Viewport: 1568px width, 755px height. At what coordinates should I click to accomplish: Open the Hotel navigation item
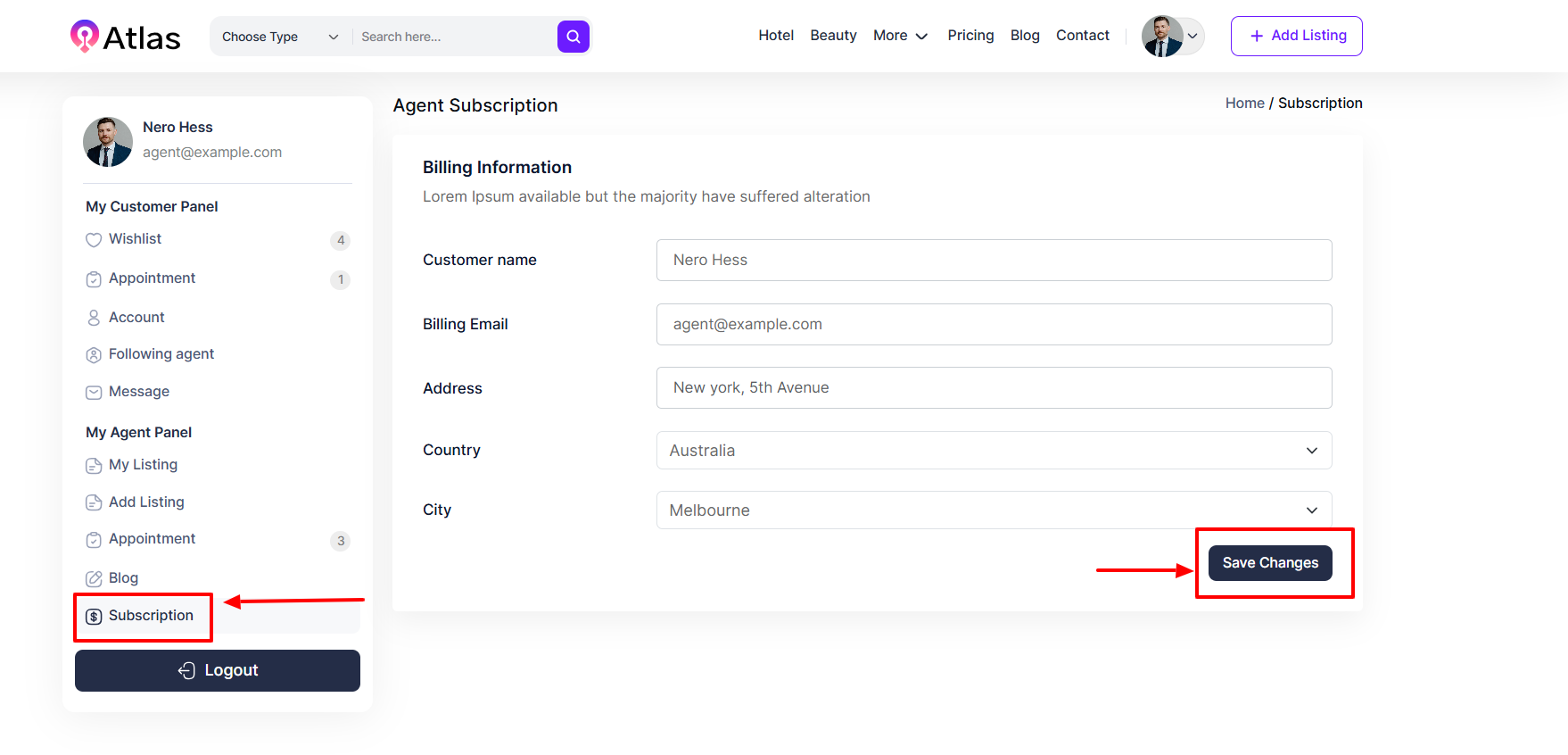(x=775, y=36)
